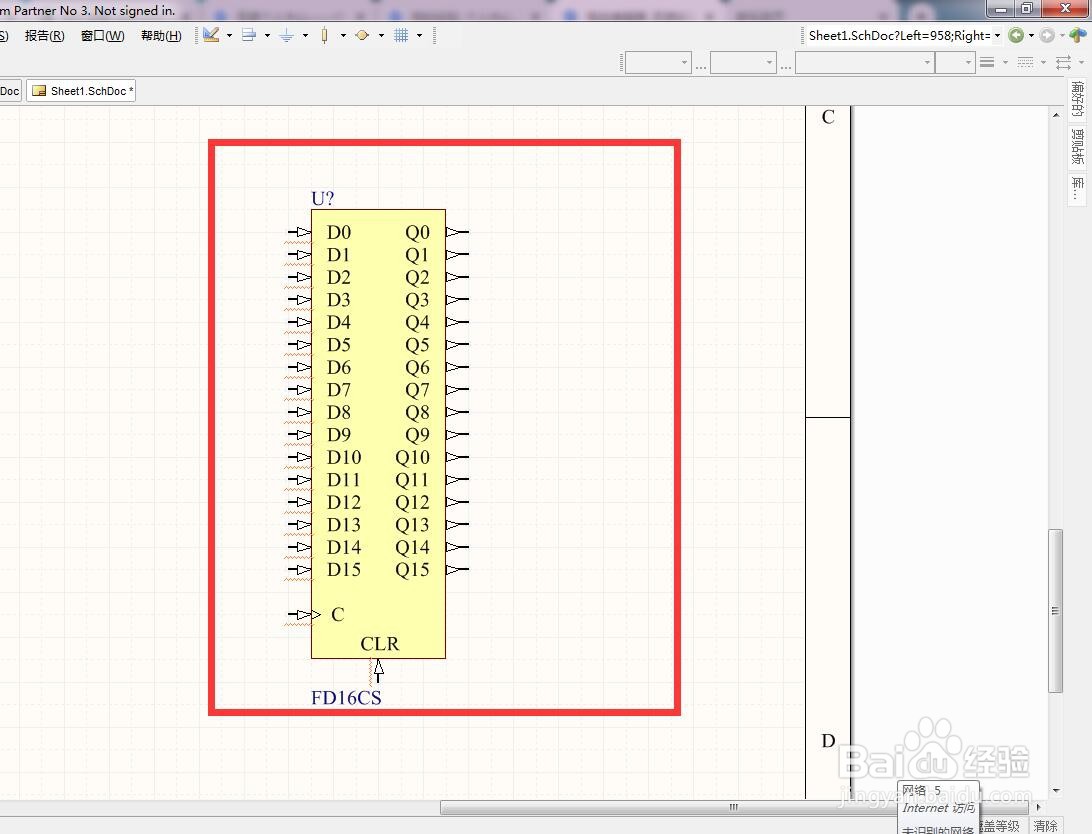Click the arrow style swap icon
The width and height of the screenshot is (1092, 834).
[x=1063, y=63]
